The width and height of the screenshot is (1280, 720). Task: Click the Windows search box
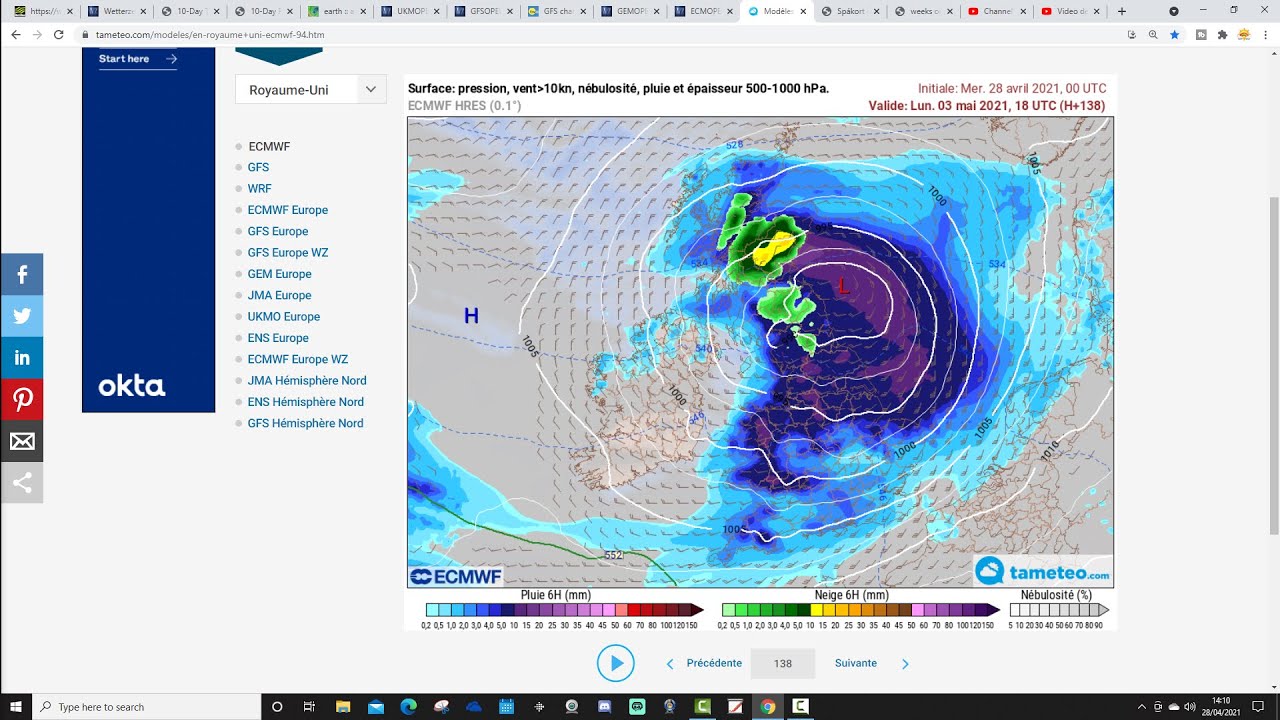point(147,707)
